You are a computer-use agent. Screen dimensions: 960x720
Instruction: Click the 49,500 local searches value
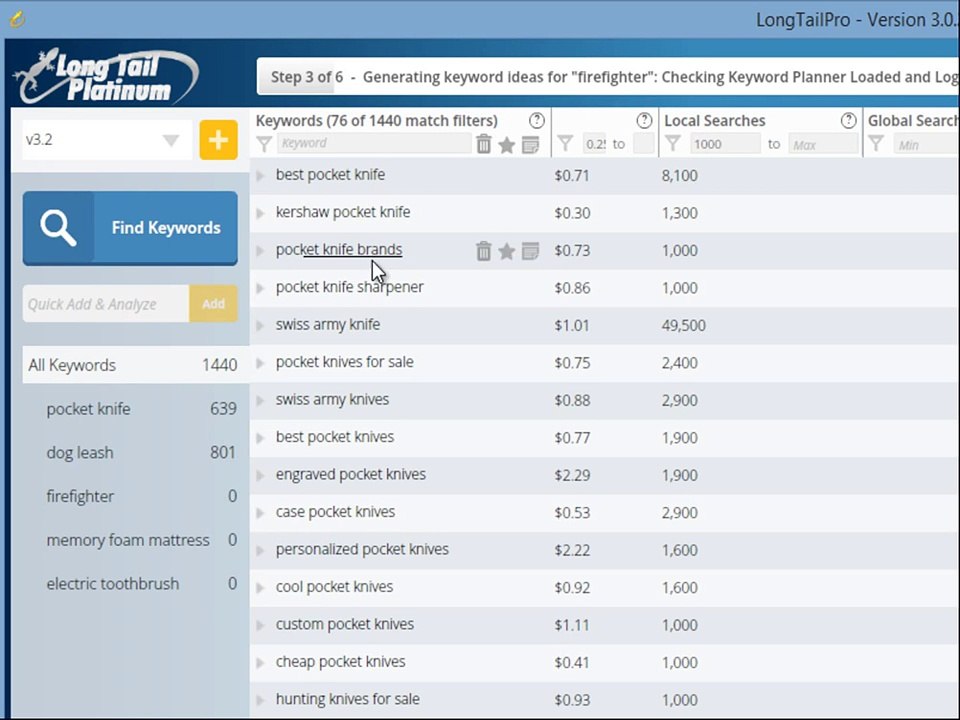[x=683, y=325]
